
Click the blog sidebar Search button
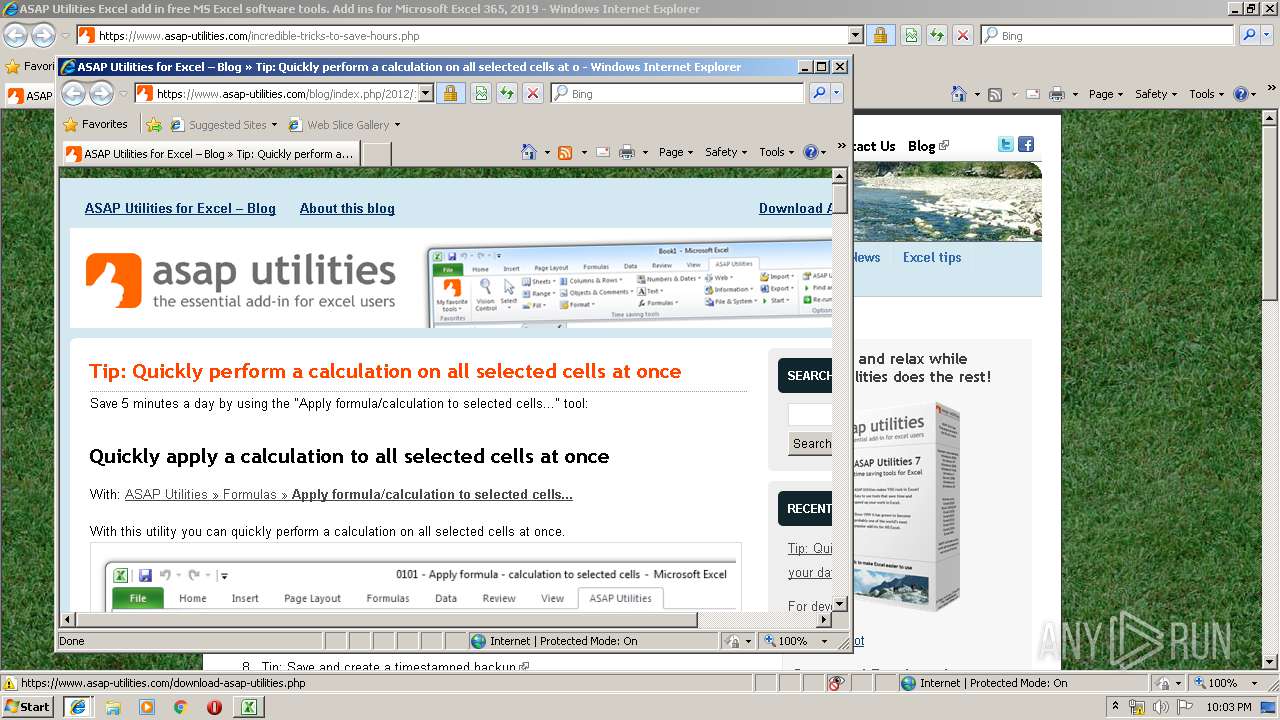click(810, 443)
